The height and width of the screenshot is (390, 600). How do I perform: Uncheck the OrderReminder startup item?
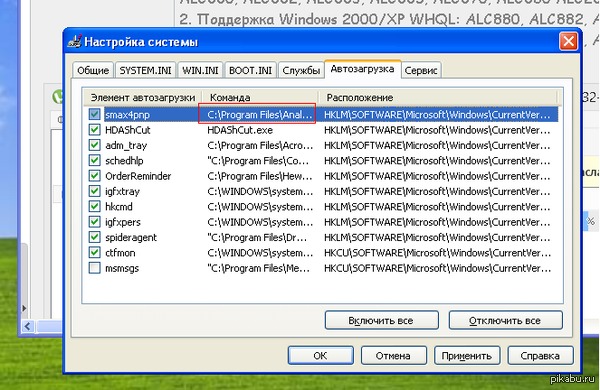(94, 176)
